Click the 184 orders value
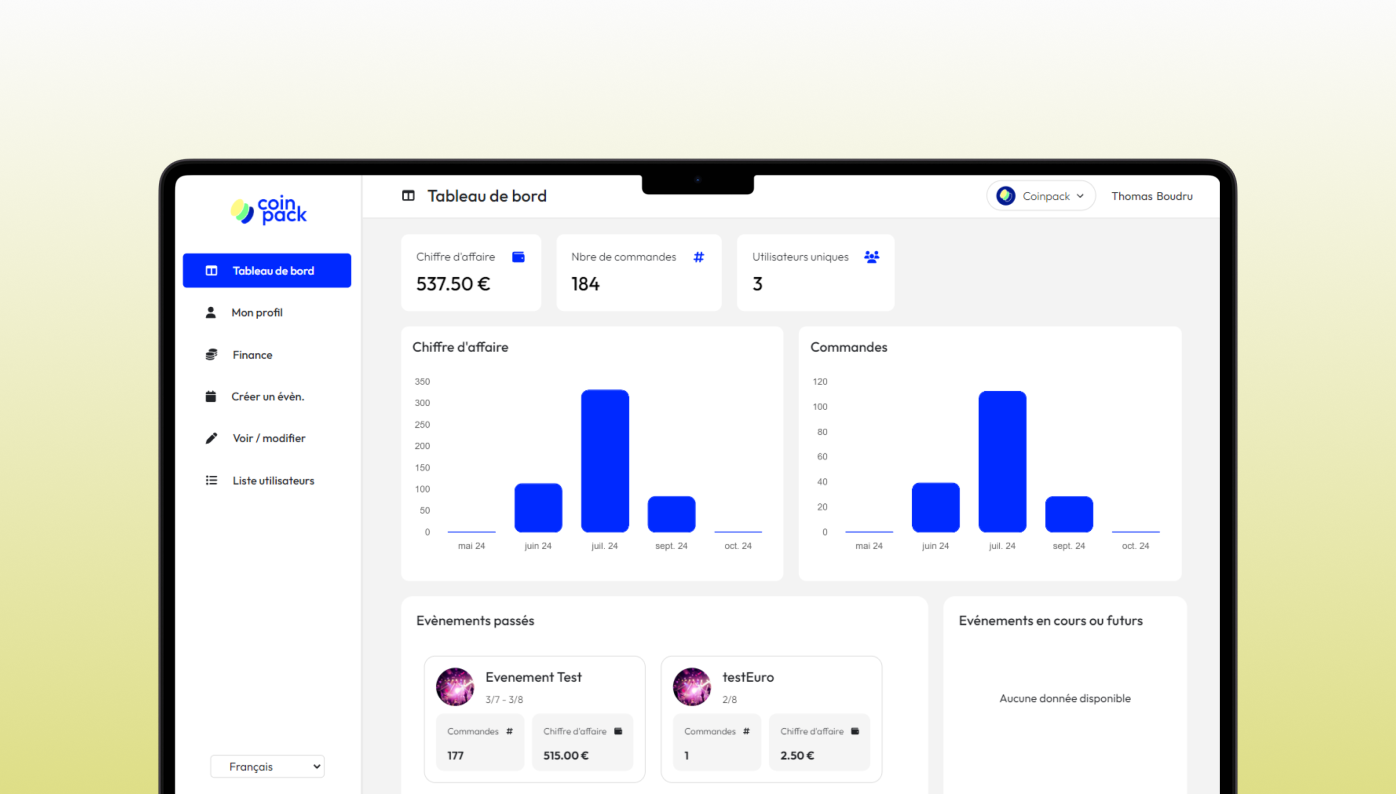 pyautogui.click(x=585, y=284)
